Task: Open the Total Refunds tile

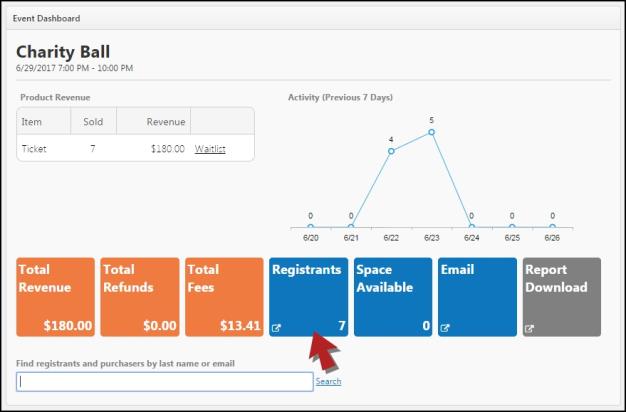Action: (140, 297)
